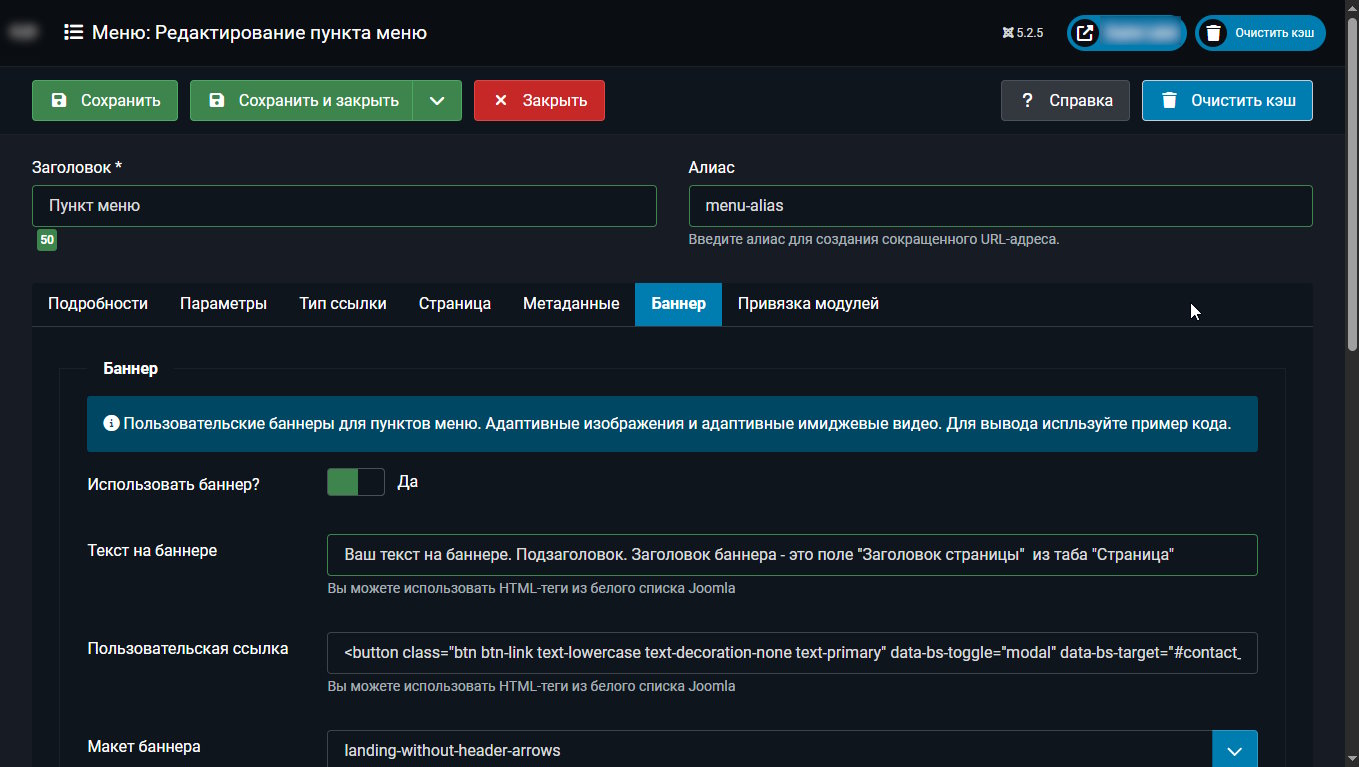Toggle the Use Banner switch off
The image size is (1359, 767).
pos(355,482)
